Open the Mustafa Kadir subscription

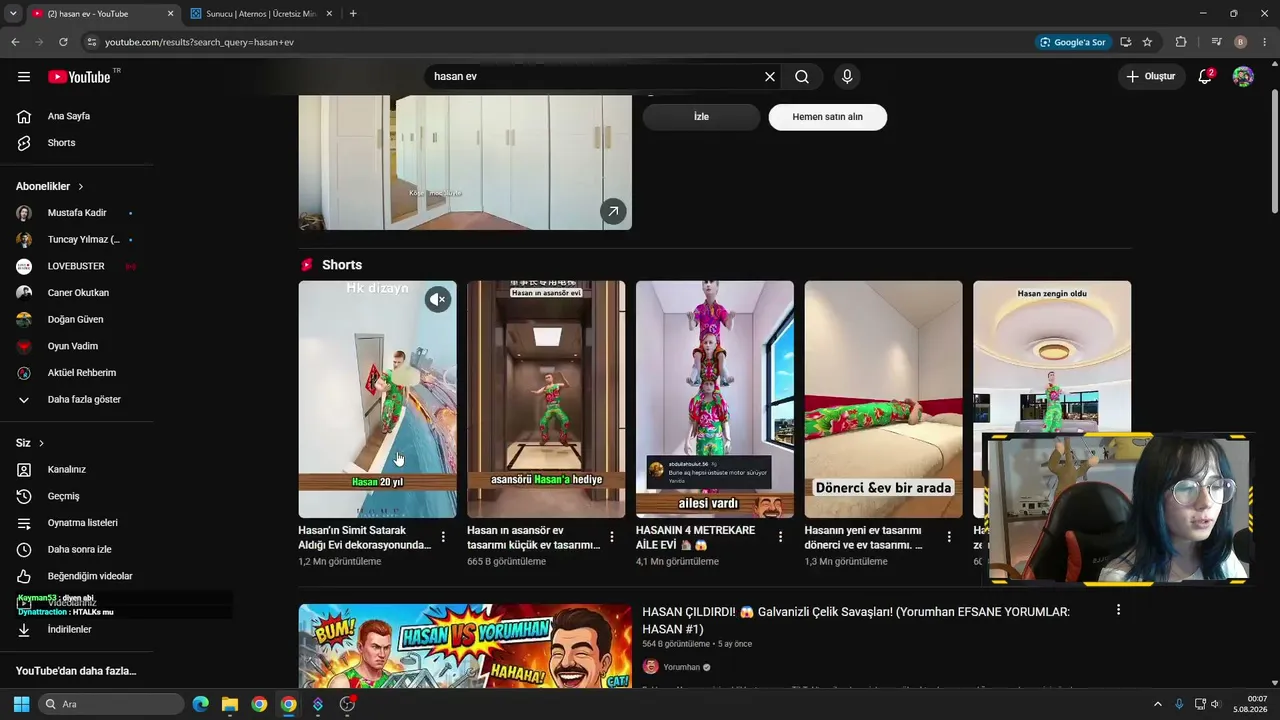click(76, 213)
